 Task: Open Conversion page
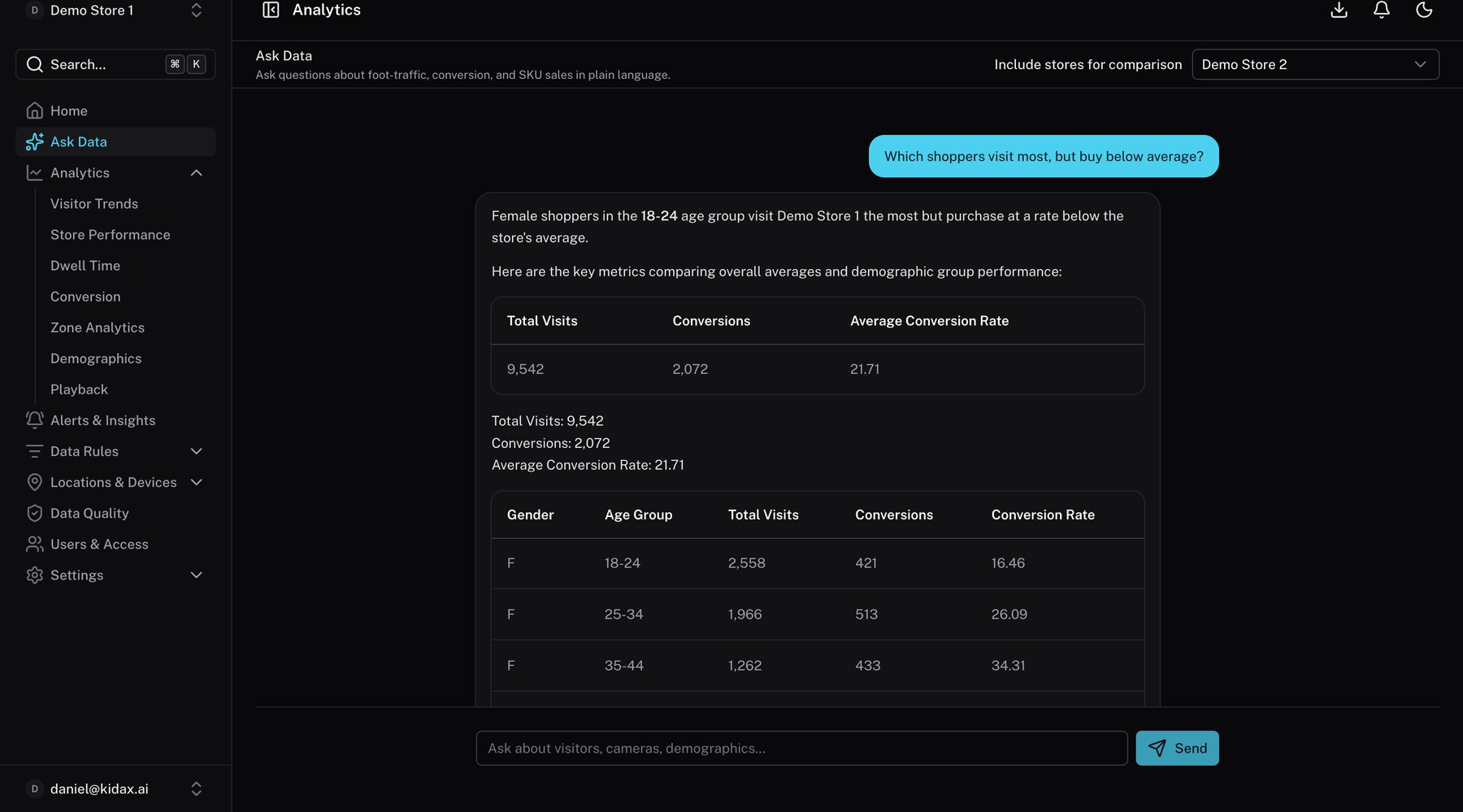pos(85,296)
